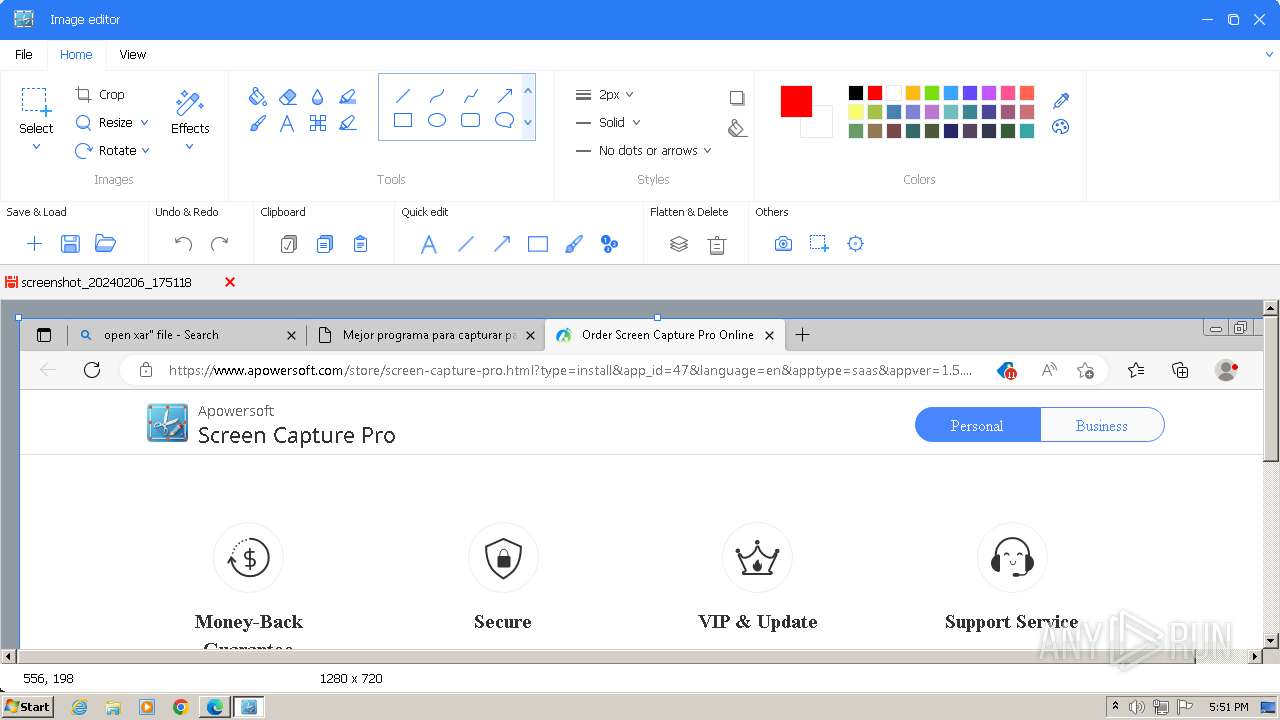Viewport: 1280px width, 720px height.
Task: Flatten layers with the stack icon
Action: (679, 244)
